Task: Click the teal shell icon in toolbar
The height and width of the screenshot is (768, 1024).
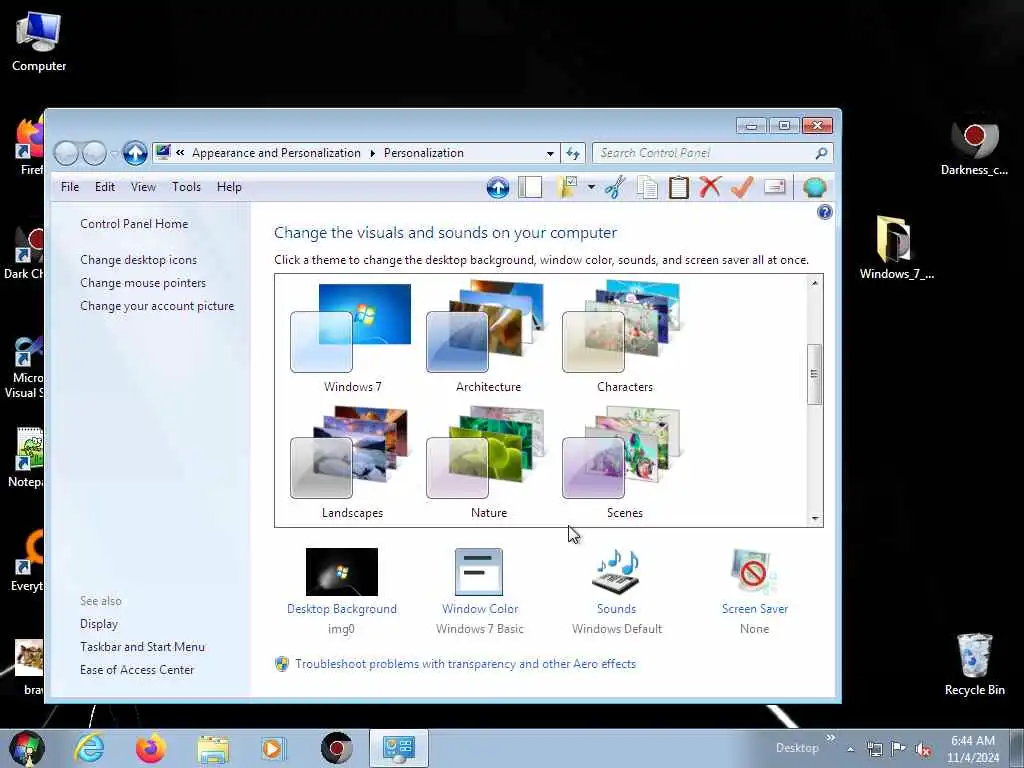Action: [x=814, y=187]
